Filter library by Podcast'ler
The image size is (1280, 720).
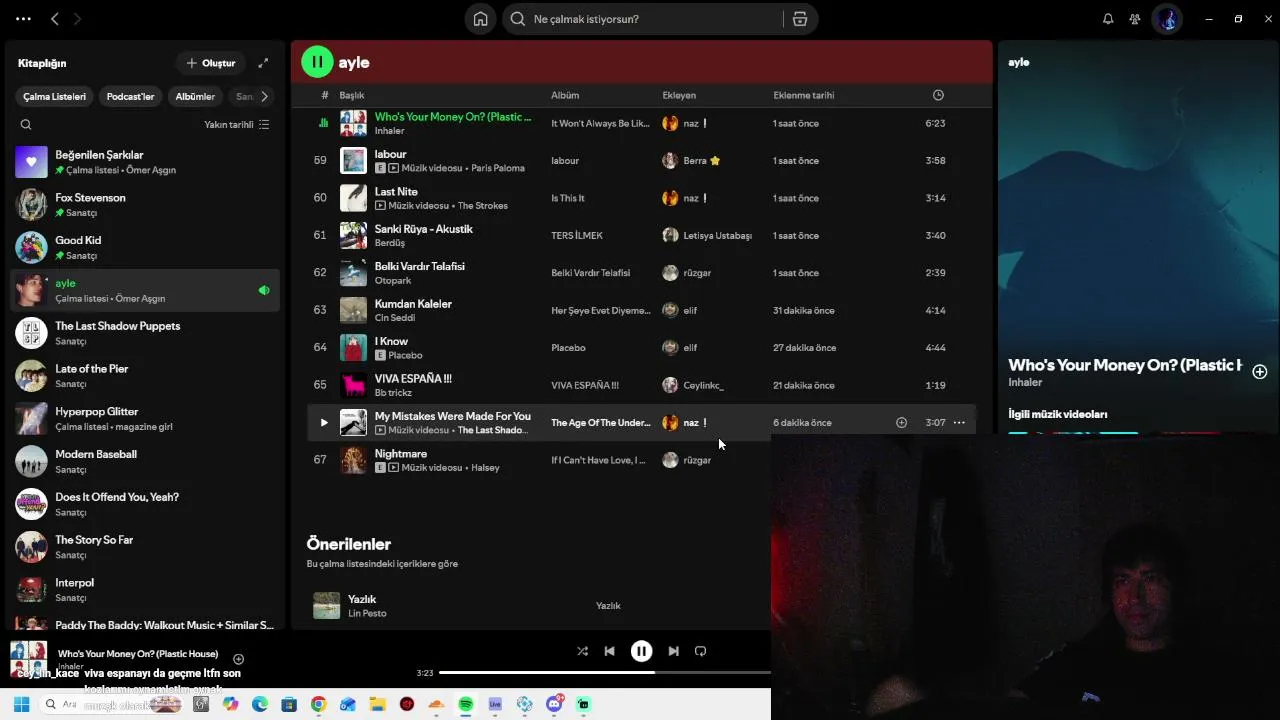[130, 97]
